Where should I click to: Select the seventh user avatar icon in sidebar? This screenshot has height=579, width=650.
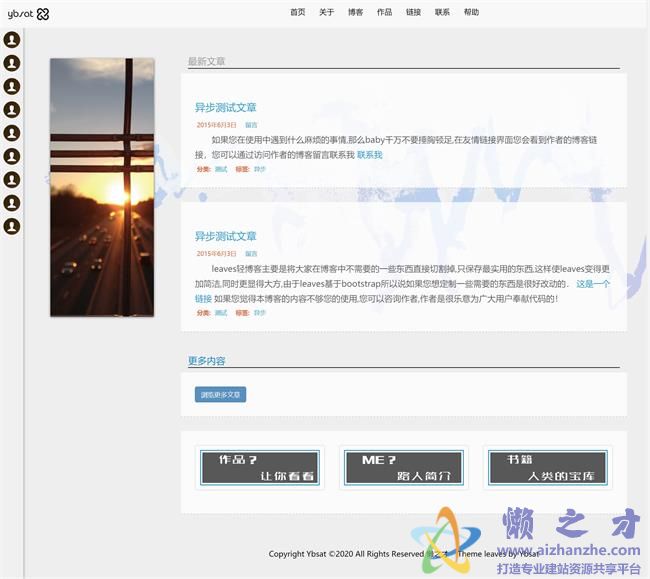(x=12, y=179)
